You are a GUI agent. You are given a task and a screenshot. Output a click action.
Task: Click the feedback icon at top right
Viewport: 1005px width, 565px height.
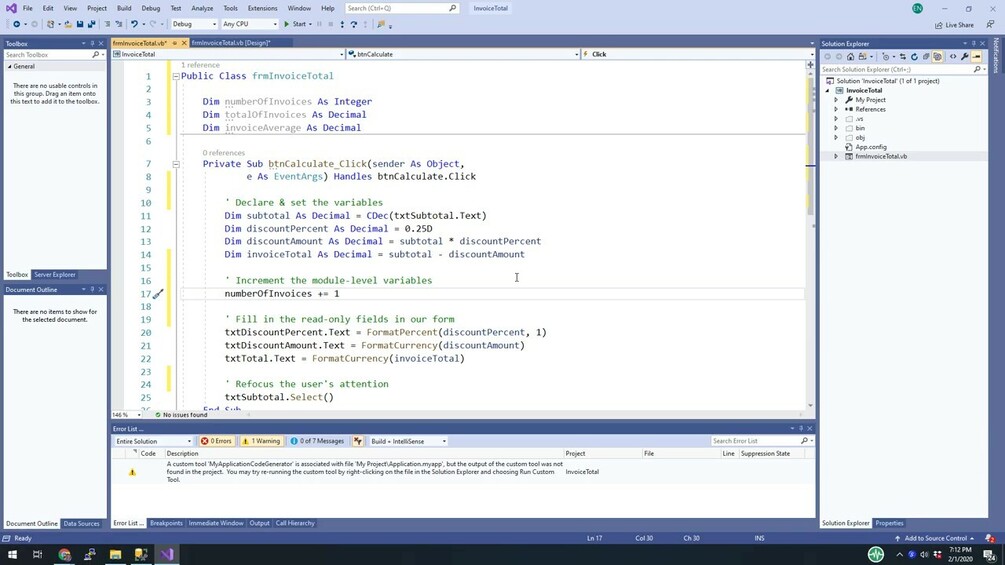click(990, 24)
